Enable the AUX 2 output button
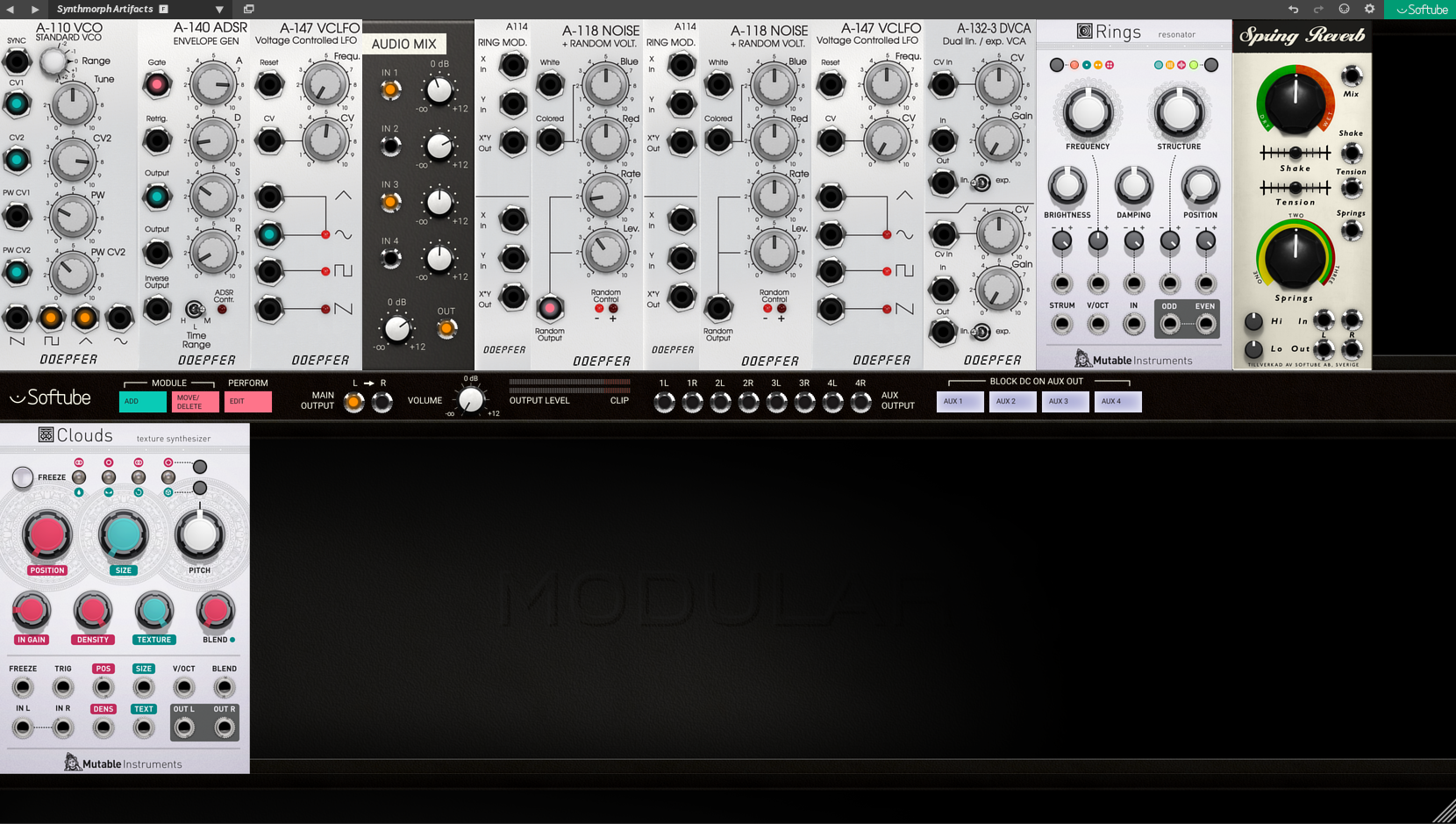Image resolution: width=1456 pixels, height=824 pixels. [x=1012, y=401]
